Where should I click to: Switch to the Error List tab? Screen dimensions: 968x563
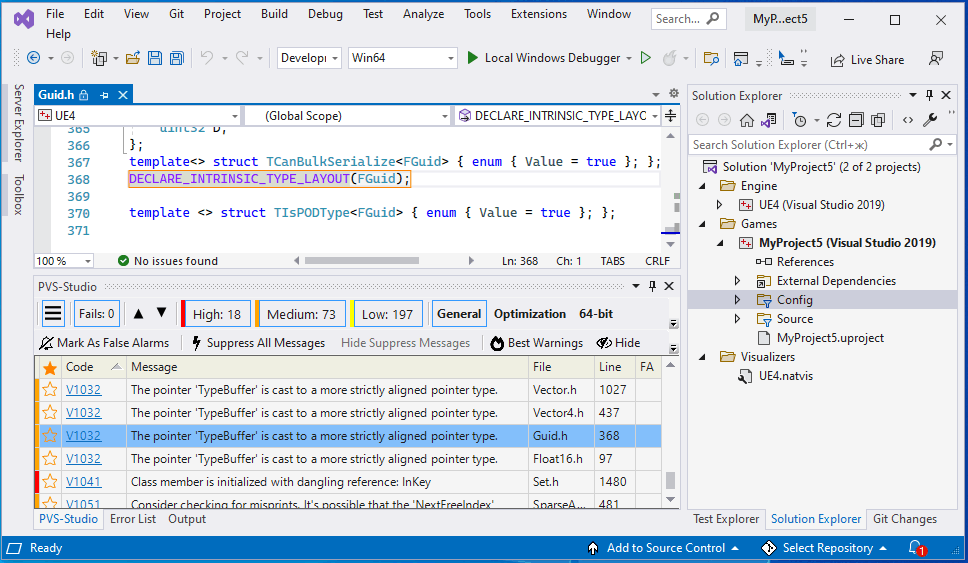point(133,519)
